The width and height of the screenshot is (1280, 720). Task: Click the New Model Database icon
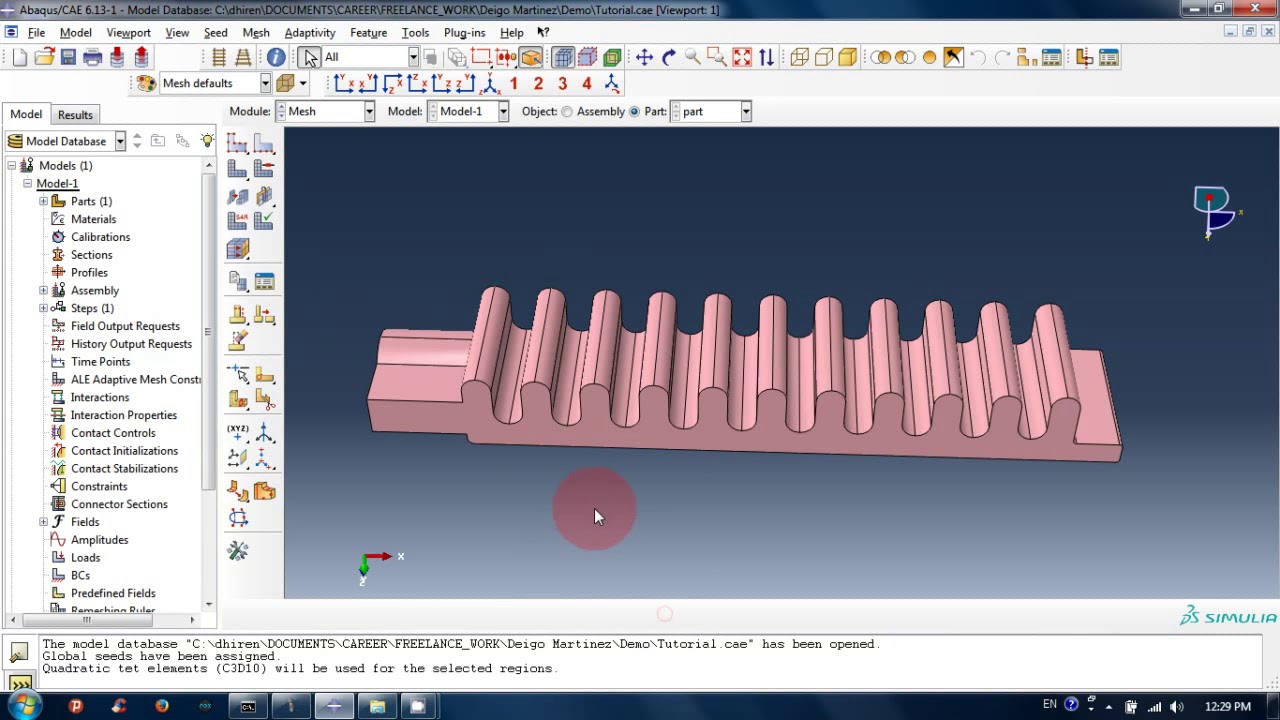coord(19,58)
